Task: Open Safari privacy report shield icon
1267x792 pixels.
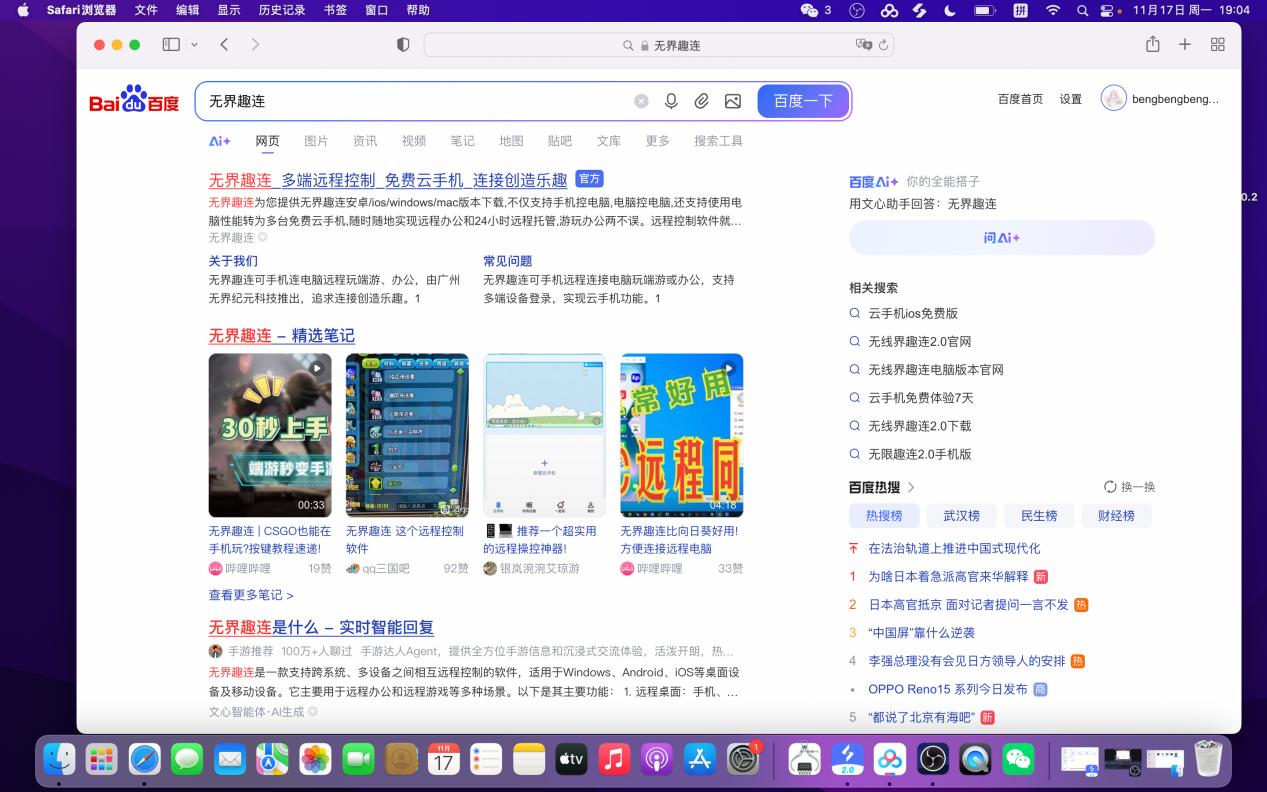Action: 403,44
